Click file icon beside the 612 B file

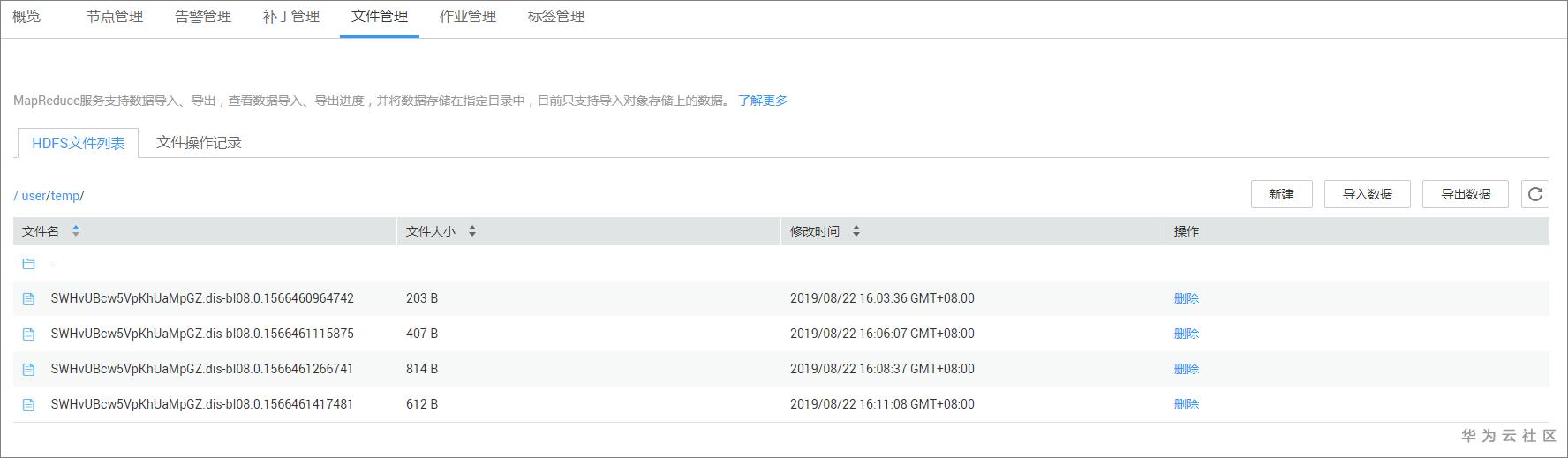28,405
